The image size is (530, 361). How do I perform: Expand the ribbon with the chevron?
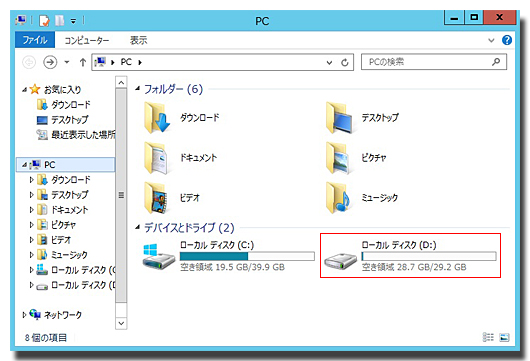click(491, 41)
